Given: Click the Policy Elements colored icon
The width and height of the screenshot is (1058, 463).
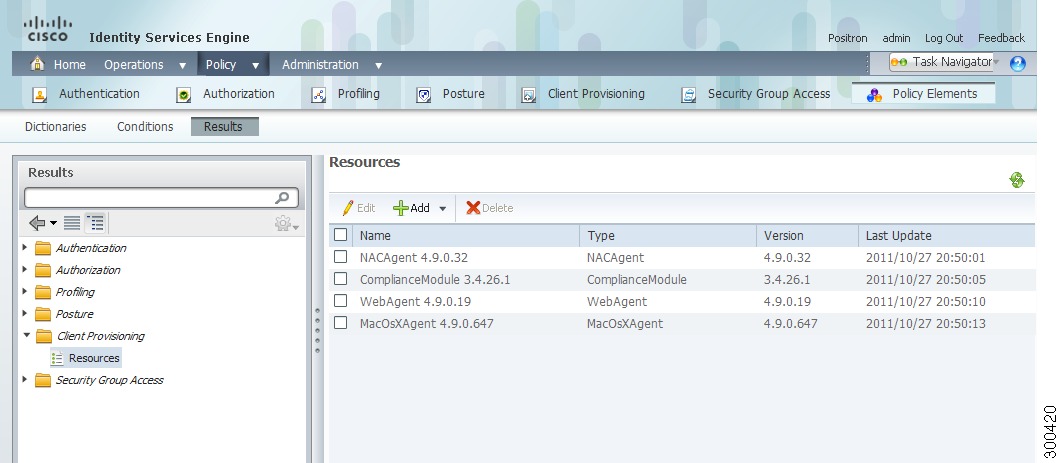Looking at the screenshot, I should pos(874,95).
